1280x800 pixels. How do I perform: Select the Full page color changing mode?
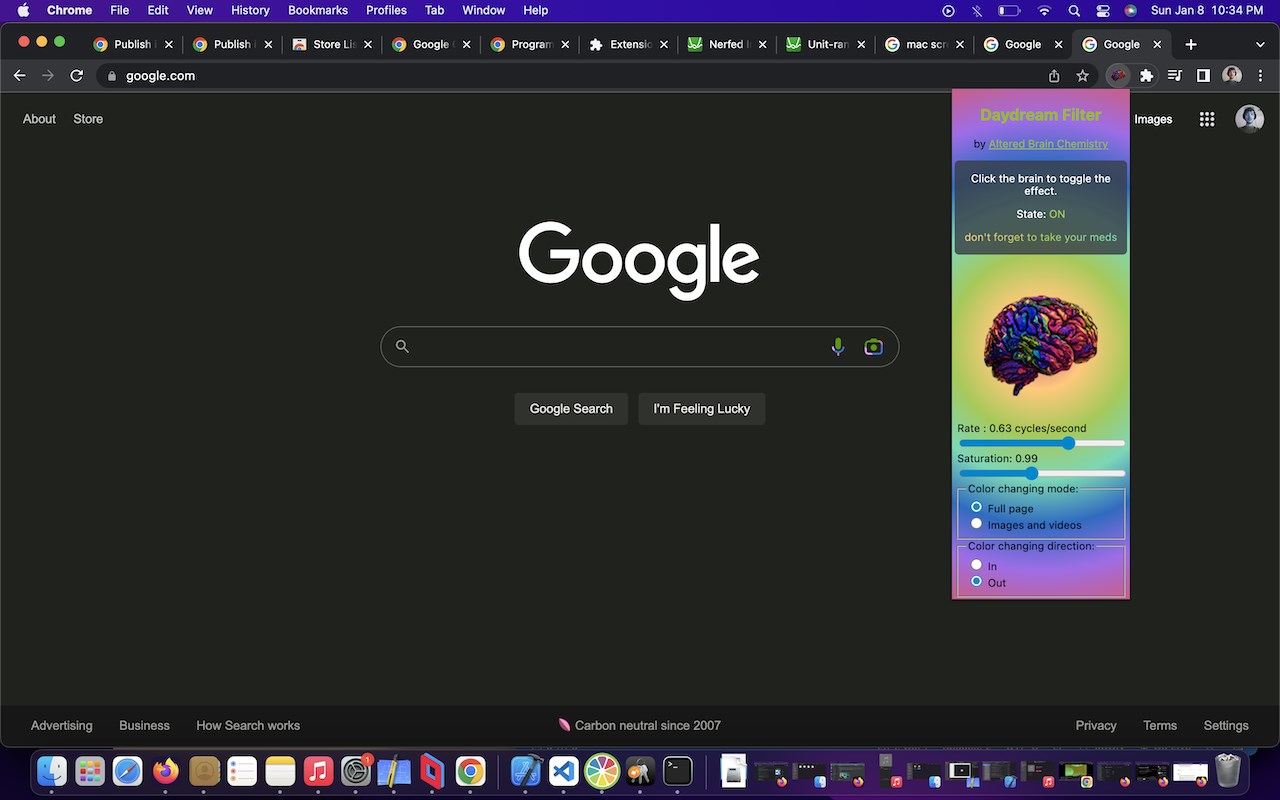tap(977, 507)
